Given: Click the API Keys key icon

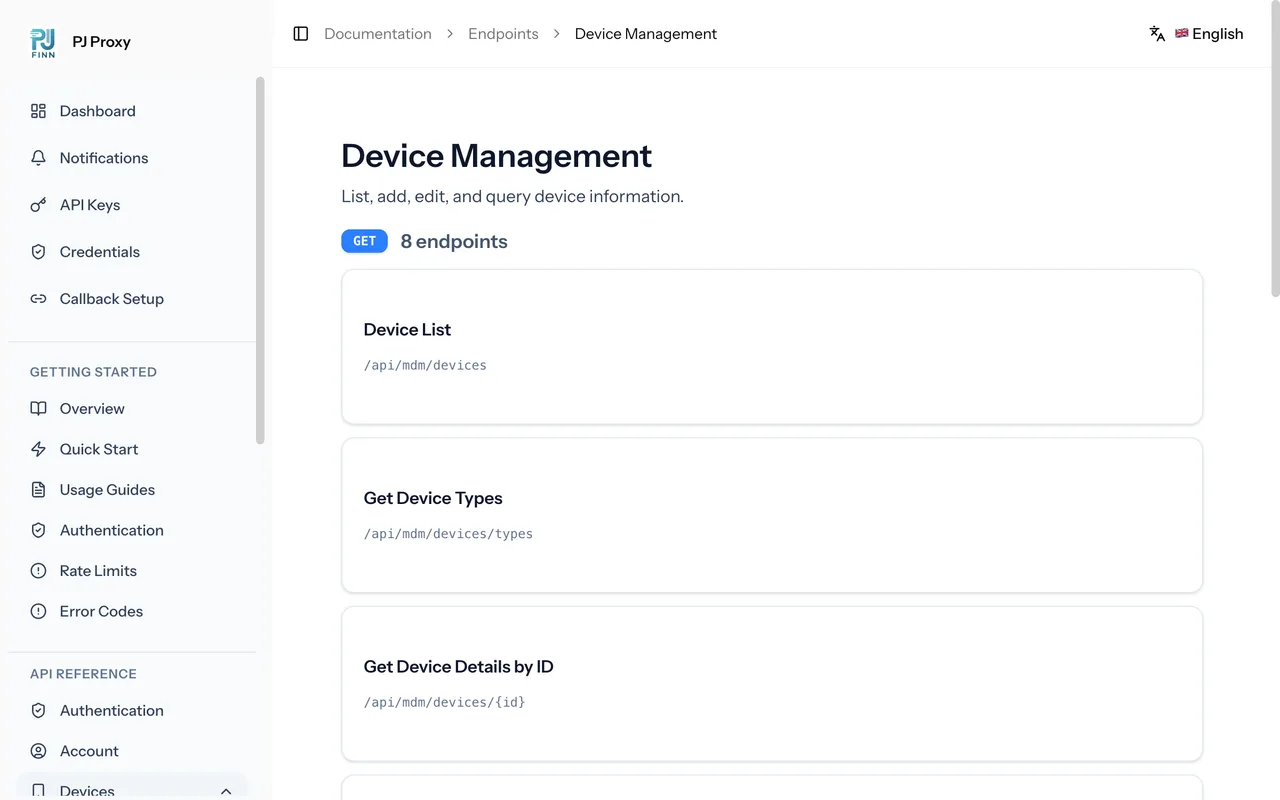Looking at the screenshot, I should [x=38, y=205].
